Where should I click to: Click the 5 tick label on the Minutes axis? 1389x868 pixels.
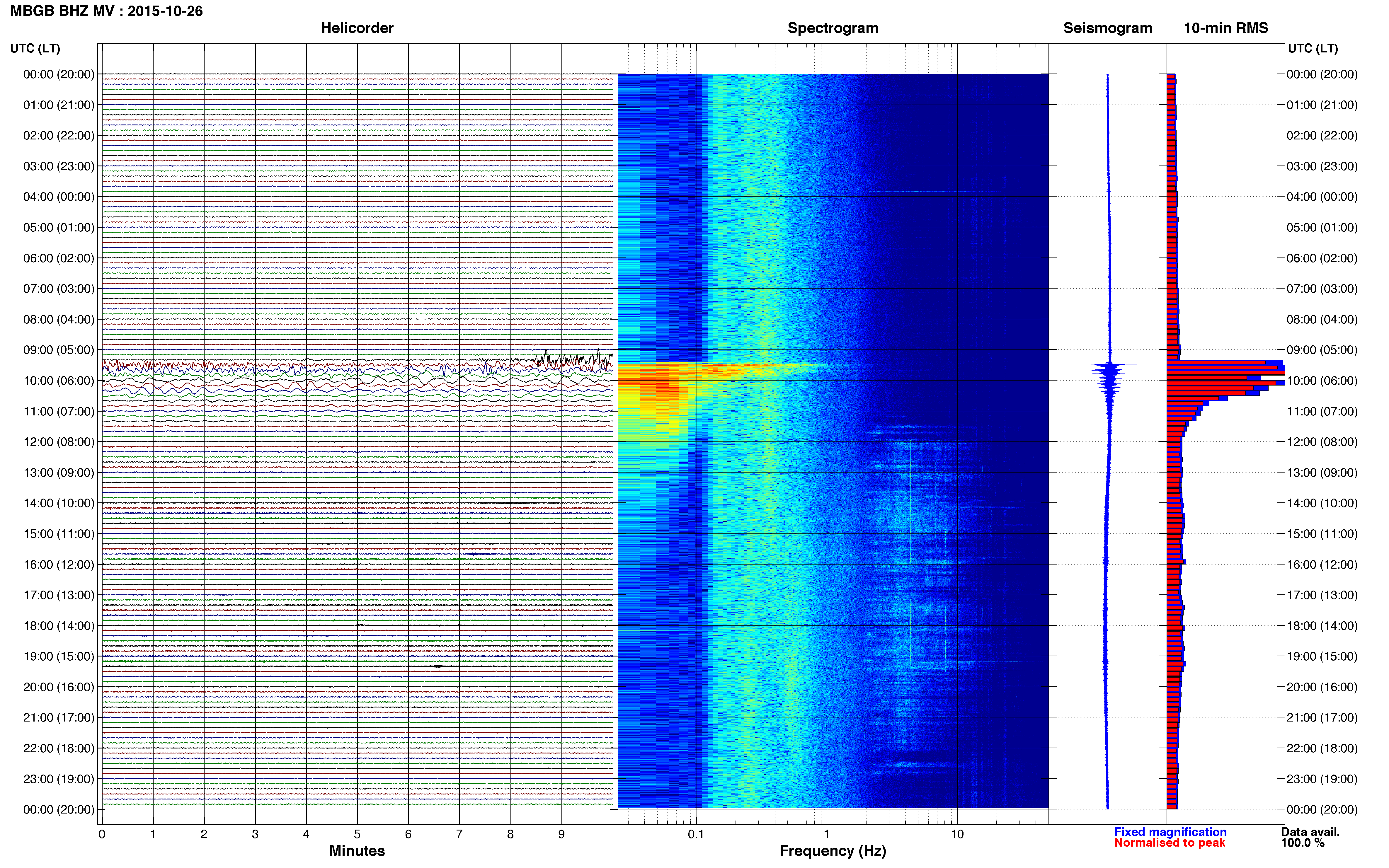click(357, 834)
